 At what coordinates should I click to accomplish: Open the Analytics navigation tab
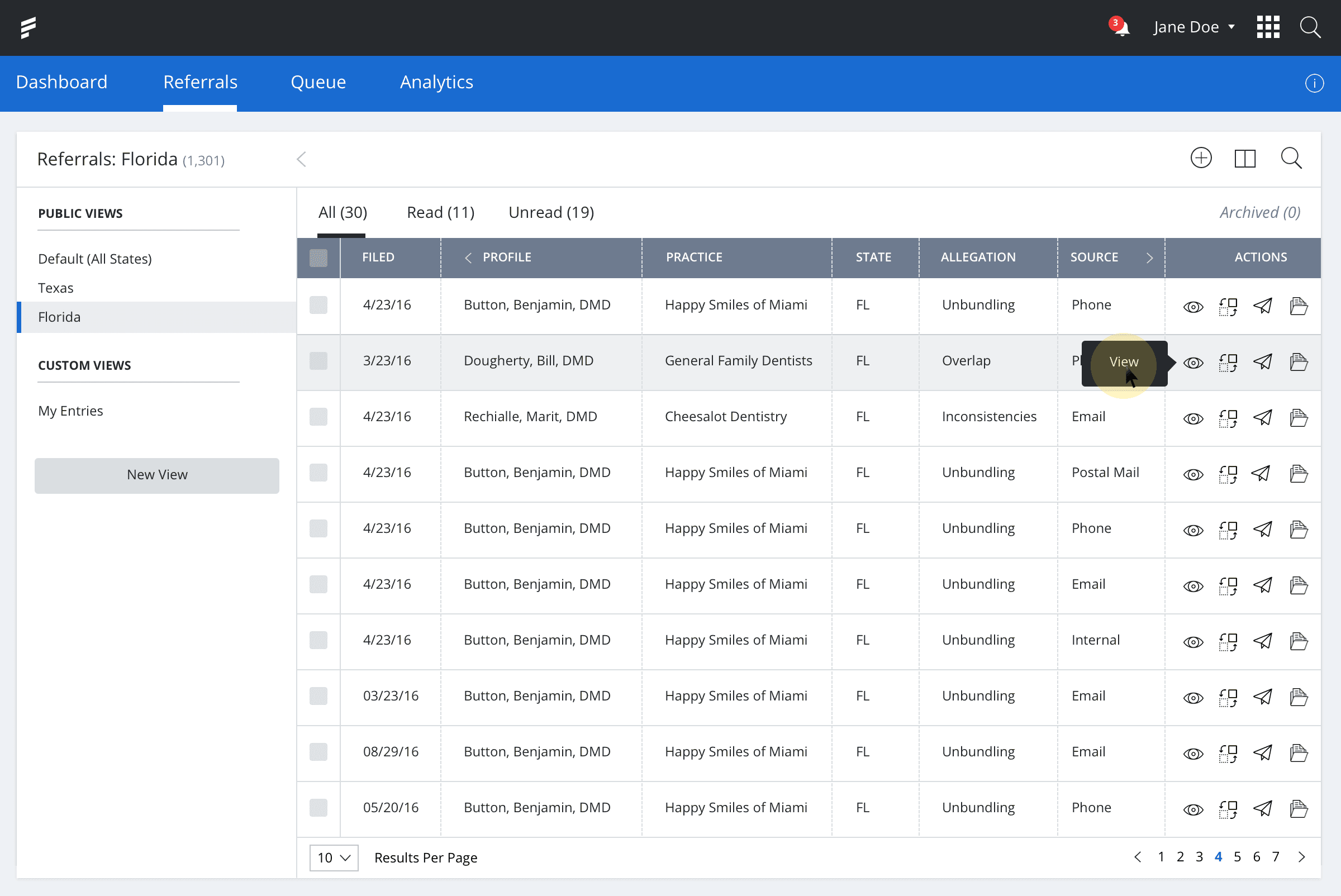(436, 82)
